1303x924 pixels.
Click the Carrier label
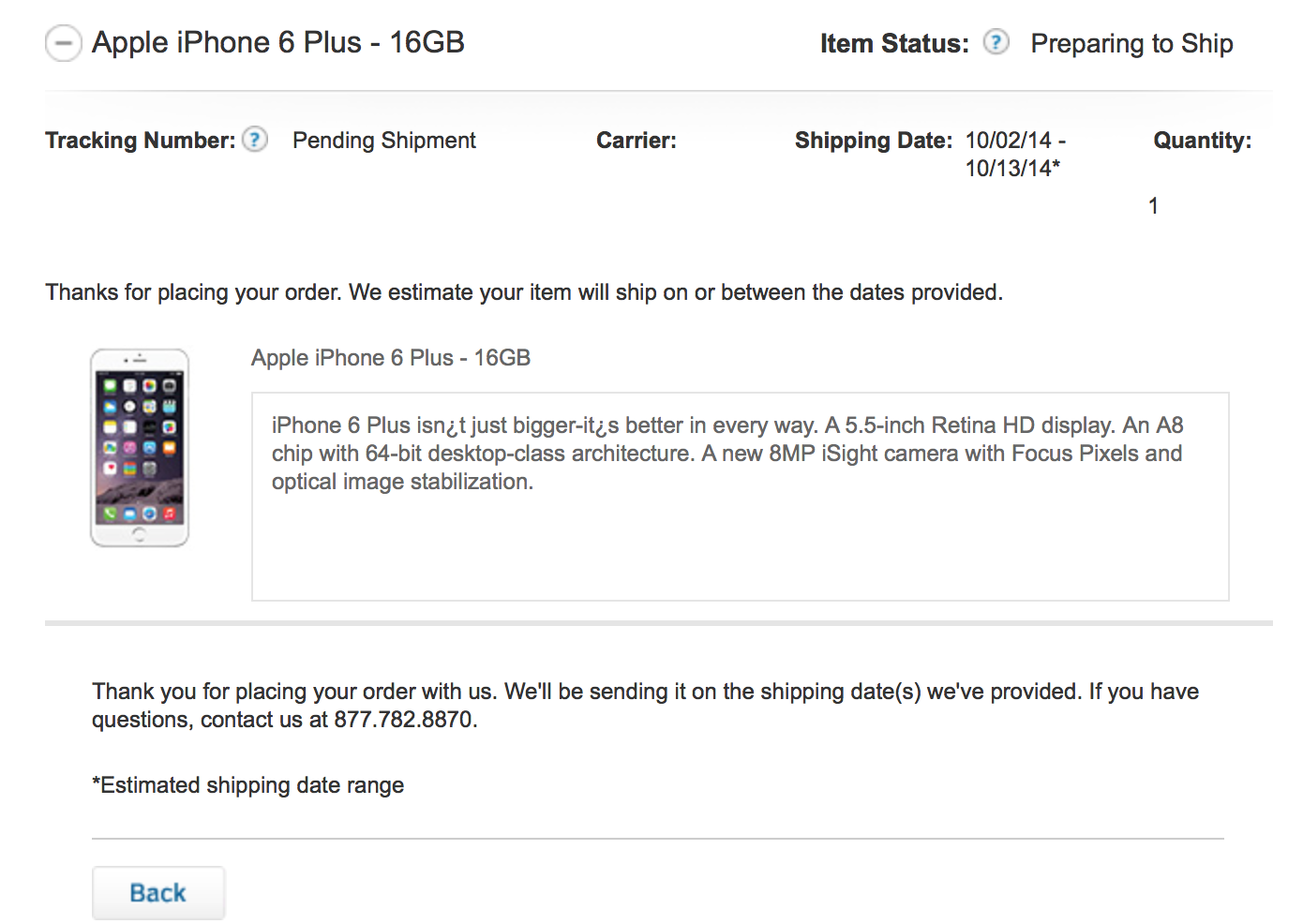pos(636,141)
